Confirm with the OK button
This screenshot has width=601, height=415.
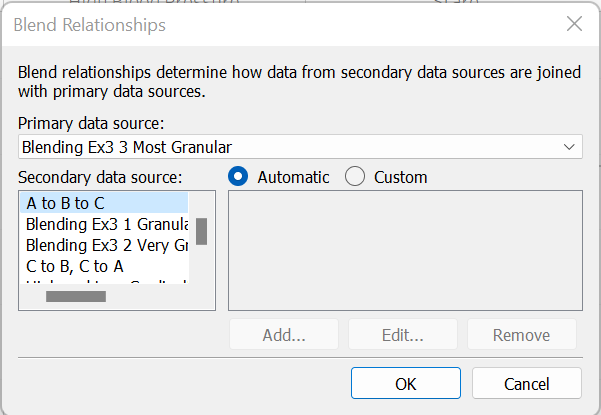[405, 383]
